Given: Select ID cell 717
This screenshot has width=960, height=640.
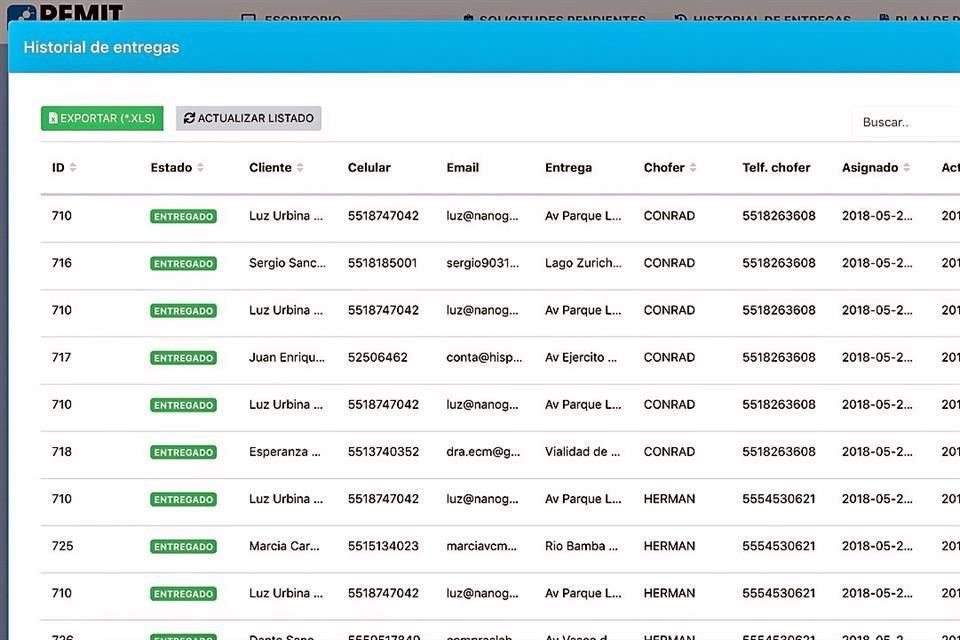Looking at the screenshot, I should 62,357.
